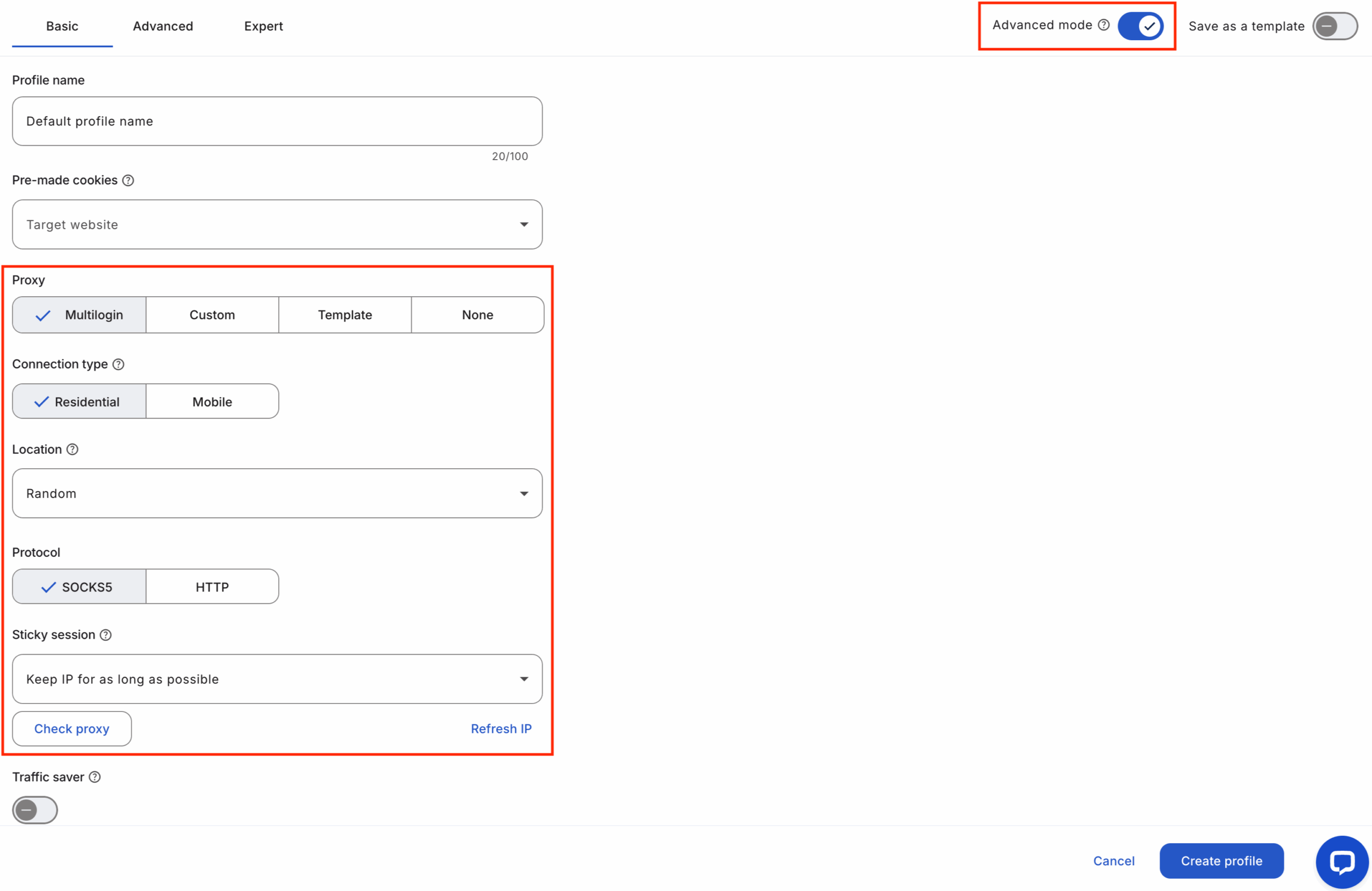Click the checkmark beside SOCKS5
The height and width of the screenshot is (891, 1372).
48,586
